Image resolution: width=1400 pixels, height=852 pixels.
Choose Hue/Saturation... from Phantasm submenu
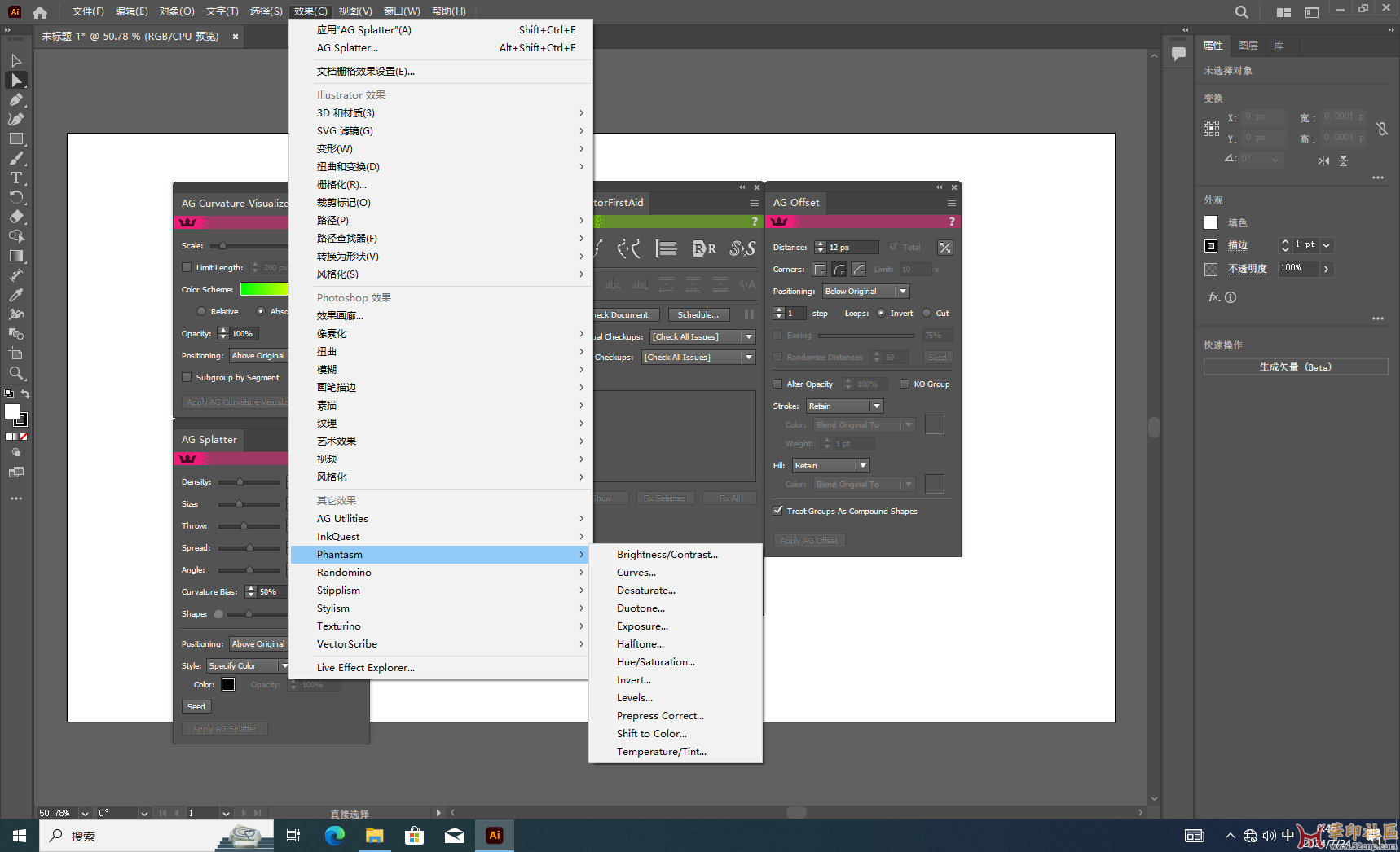(676, 661)
